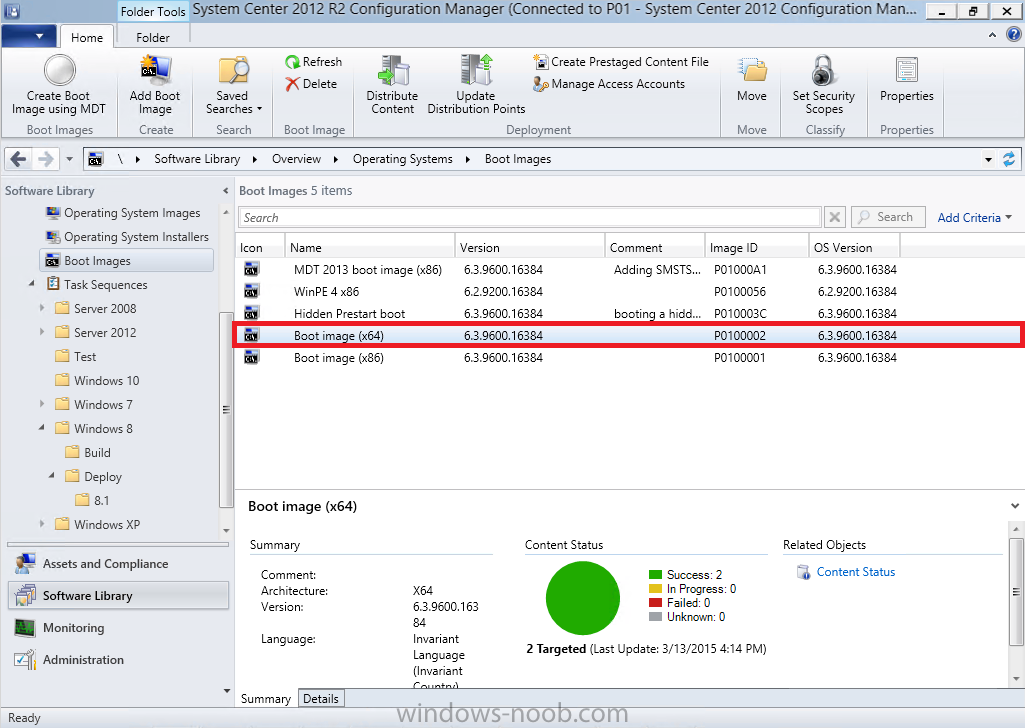Expand the Server 2012 folder
Image resolution: width=1025 pixels, height=728 pixels.
coord(42,332)
